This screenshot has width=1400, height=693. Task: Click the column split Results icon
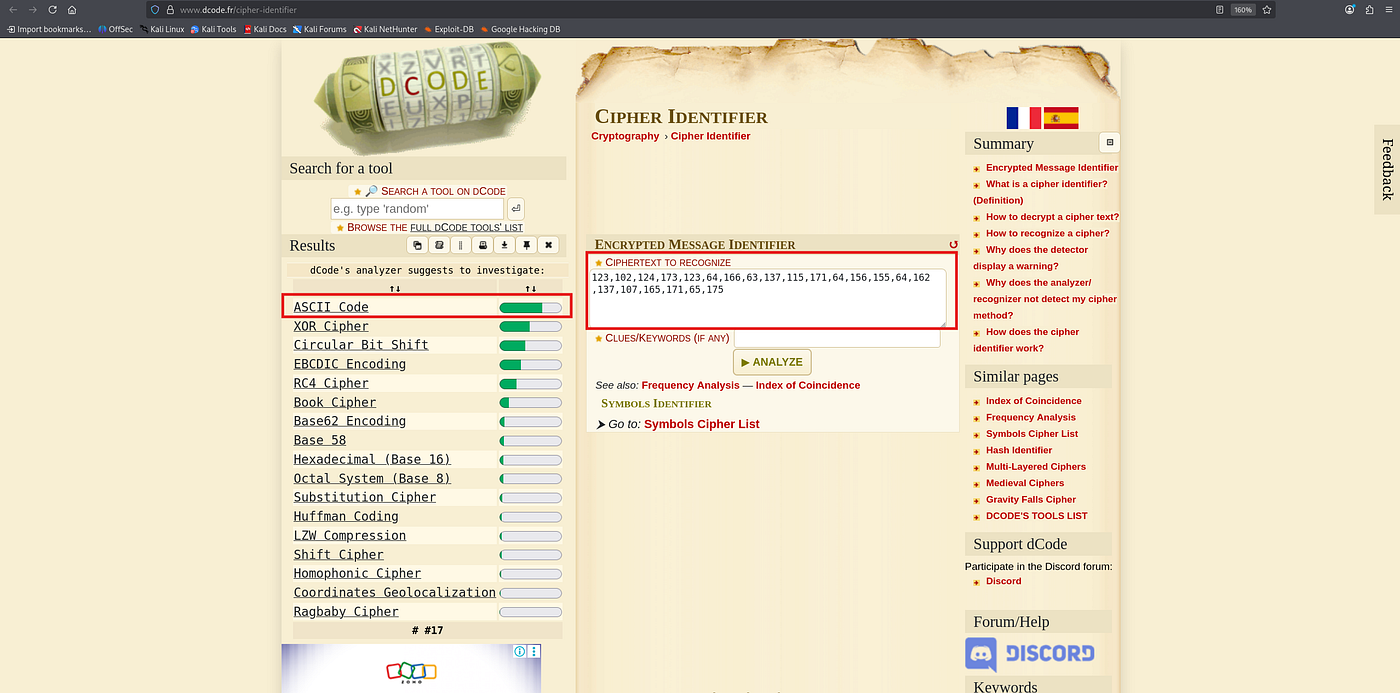(x=461, y=245)
